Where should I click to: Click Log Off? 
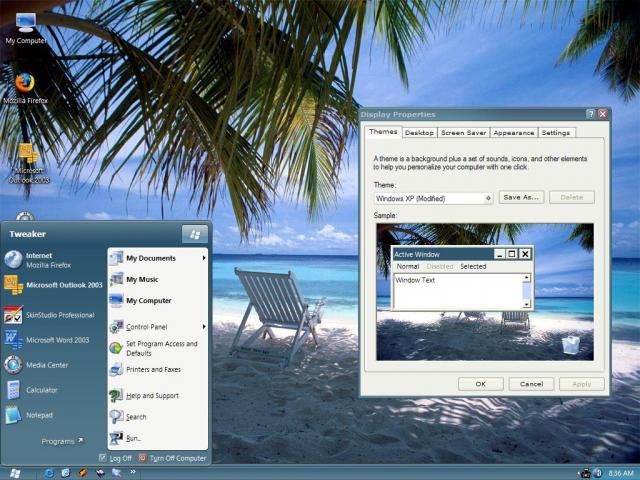[116, 458]
